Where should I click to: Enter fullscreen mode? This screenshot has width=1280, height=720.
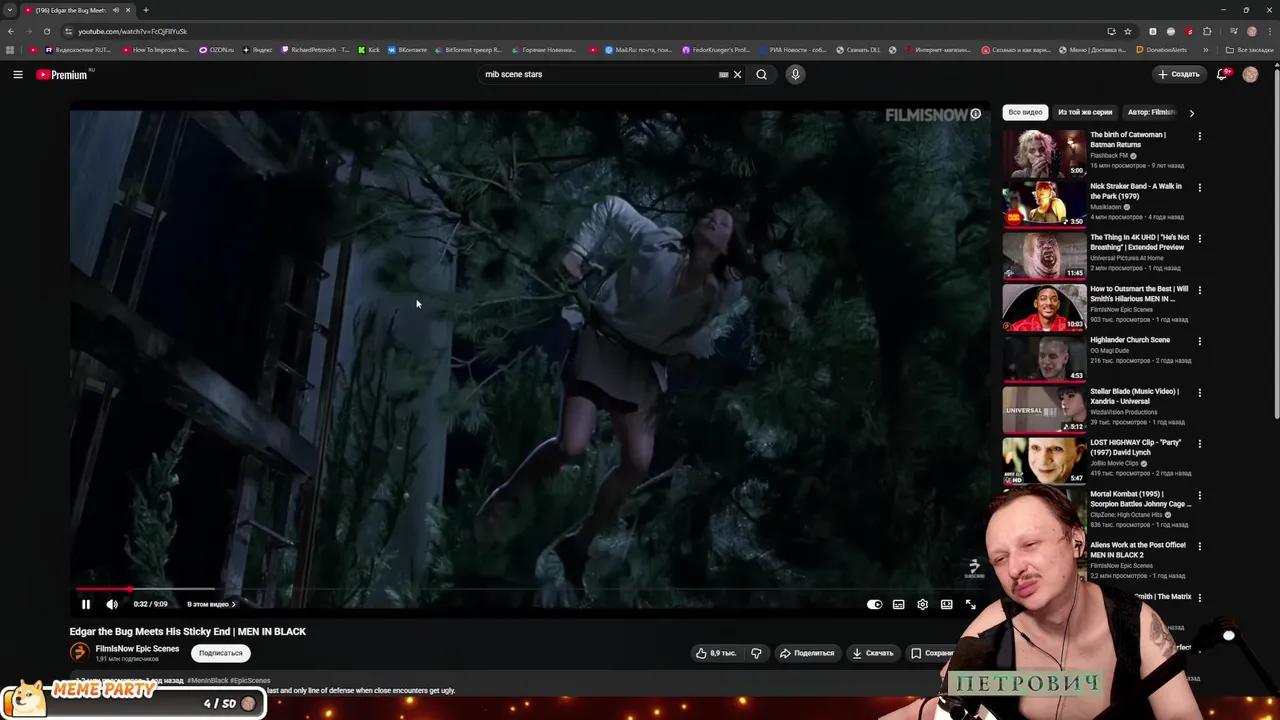pyautogui.click(x=970, y=604)
